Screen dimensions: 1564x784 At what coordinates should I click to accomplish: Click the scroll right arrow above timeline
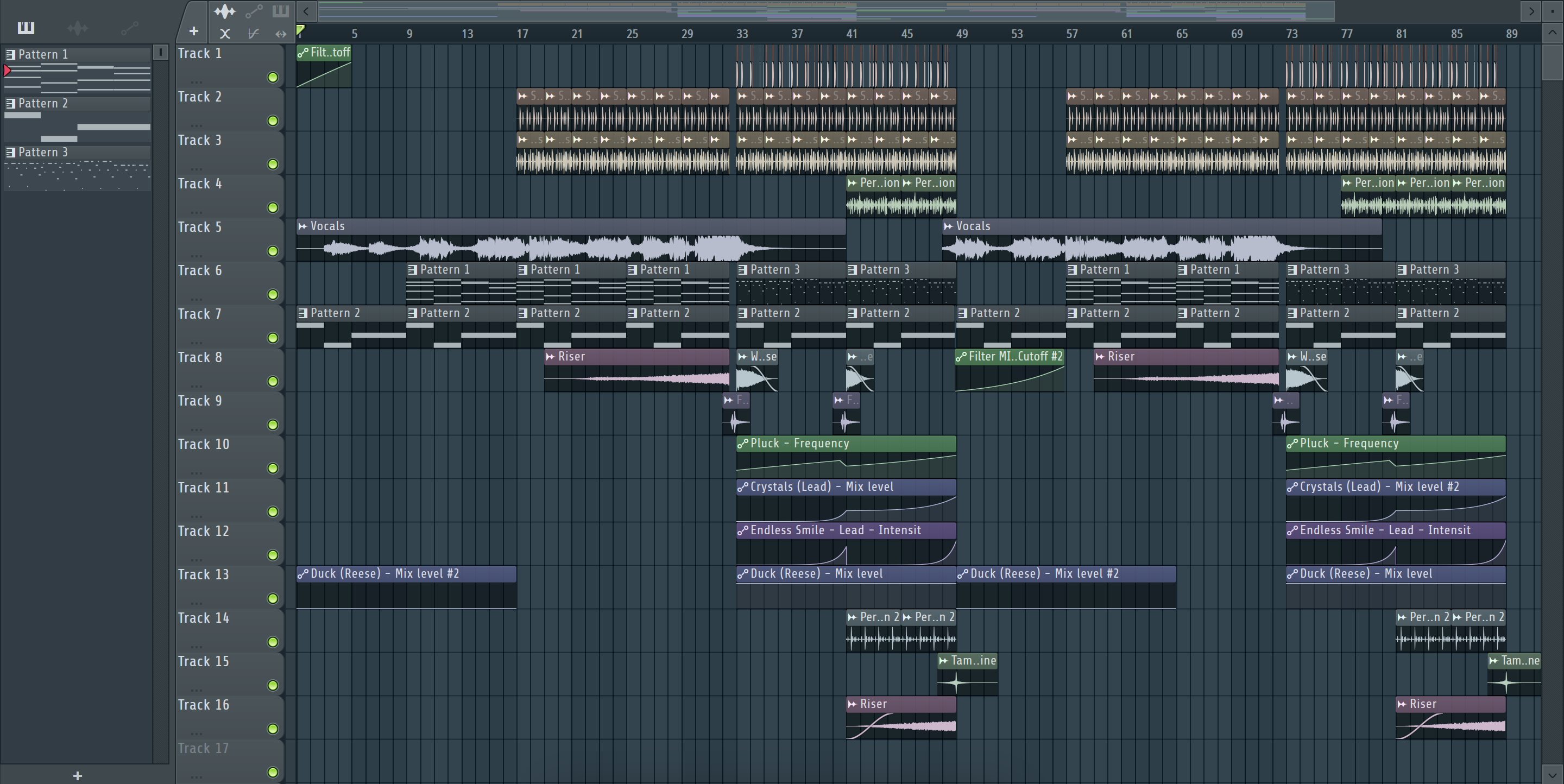pos(1531,11)
